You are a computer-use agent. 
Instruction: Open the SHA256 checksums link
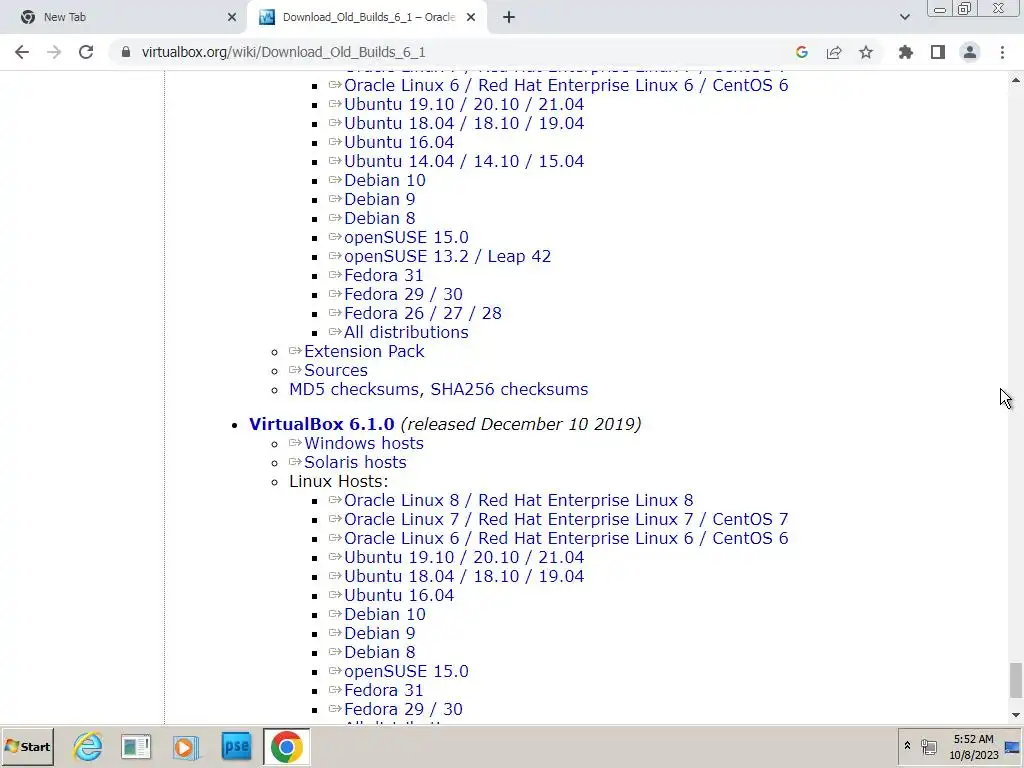[509, 389]
